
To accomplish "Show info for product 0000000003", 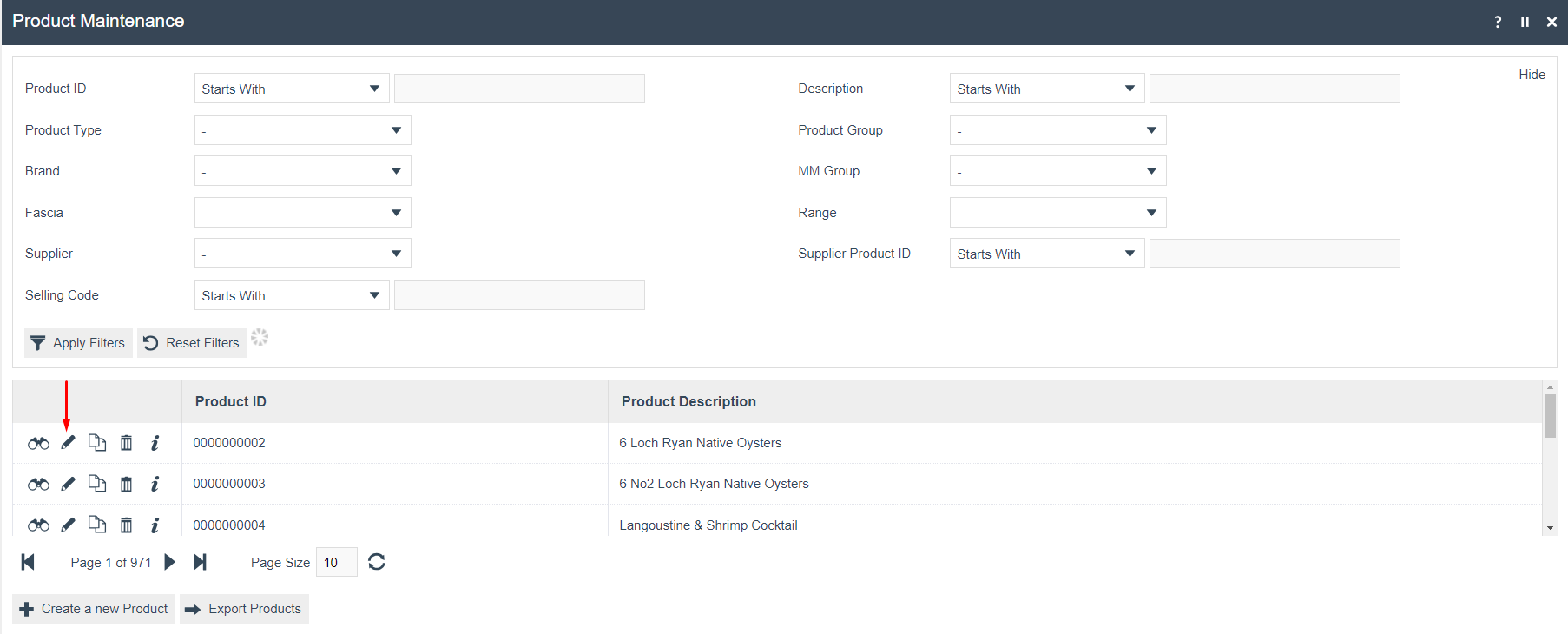I will 155,484.
